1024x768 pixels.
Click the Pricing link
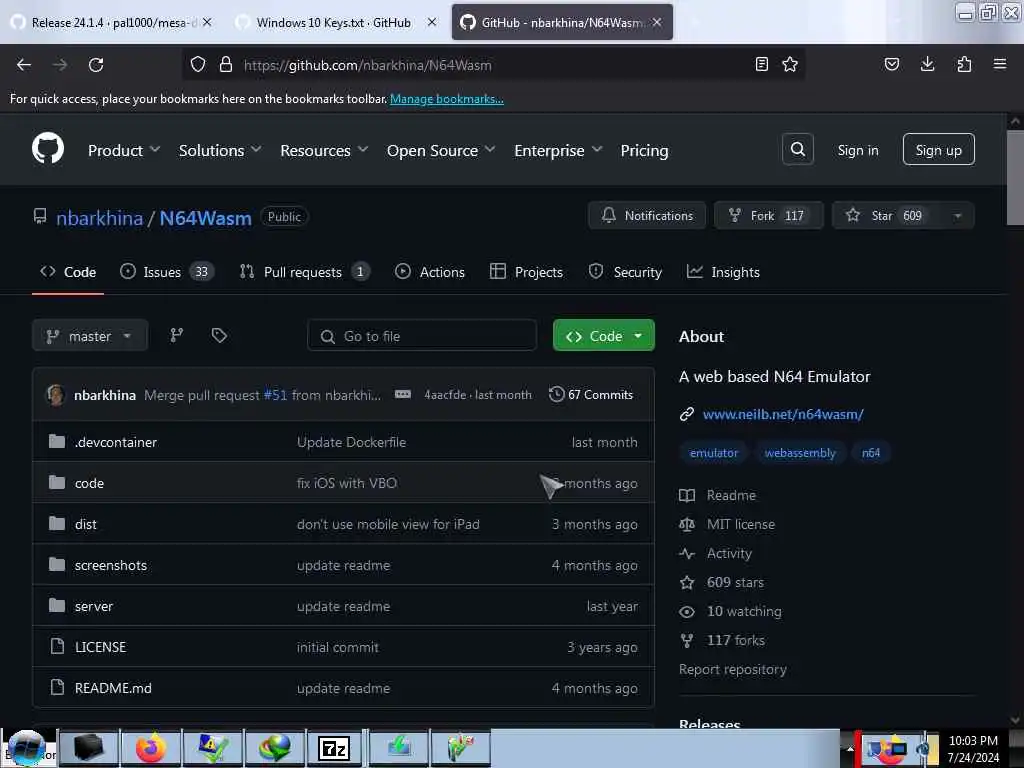click(x=644, y=150)
